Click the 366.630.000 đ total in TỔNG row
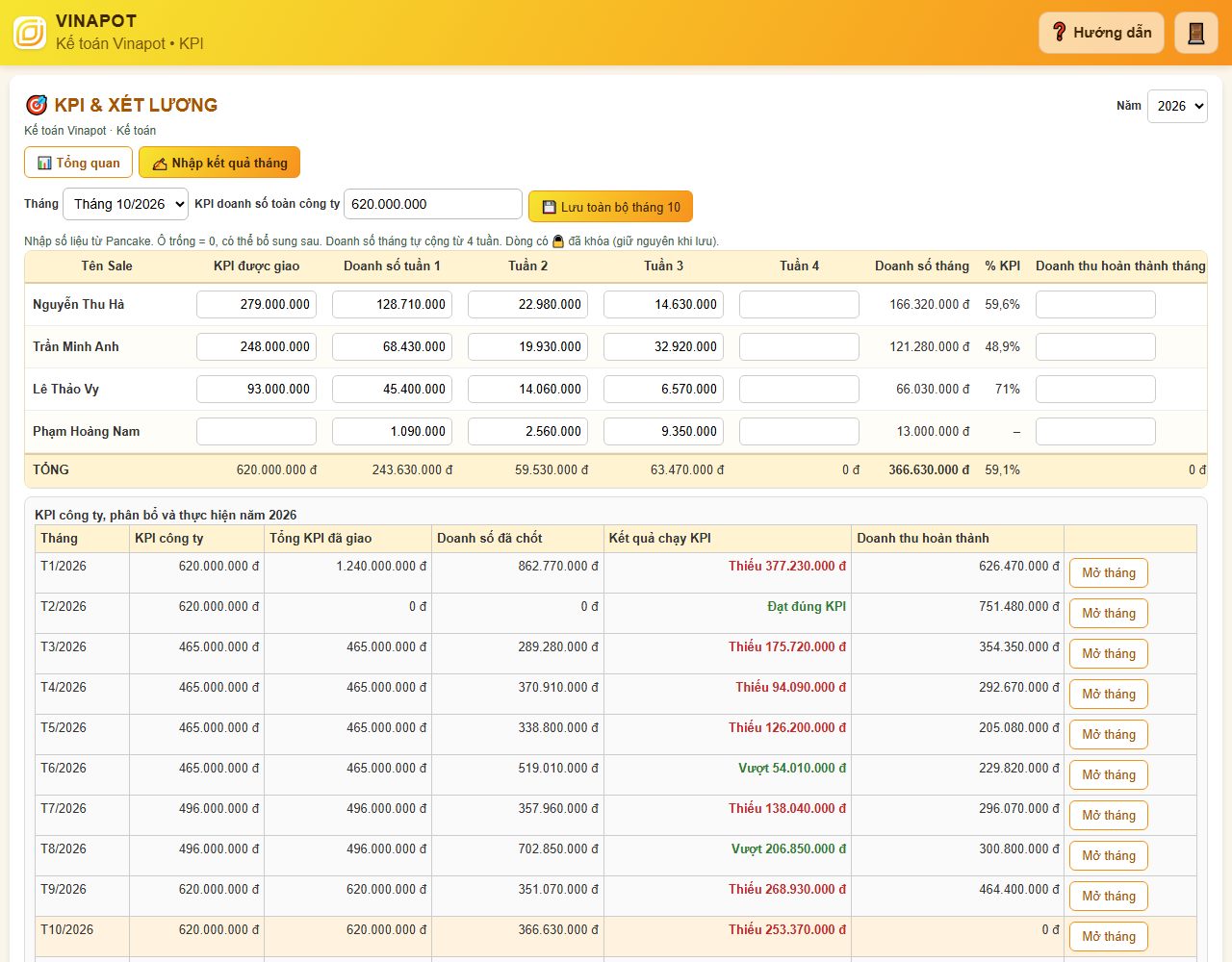Viewport: 1232px width, 962px height. tap(929, 469)
